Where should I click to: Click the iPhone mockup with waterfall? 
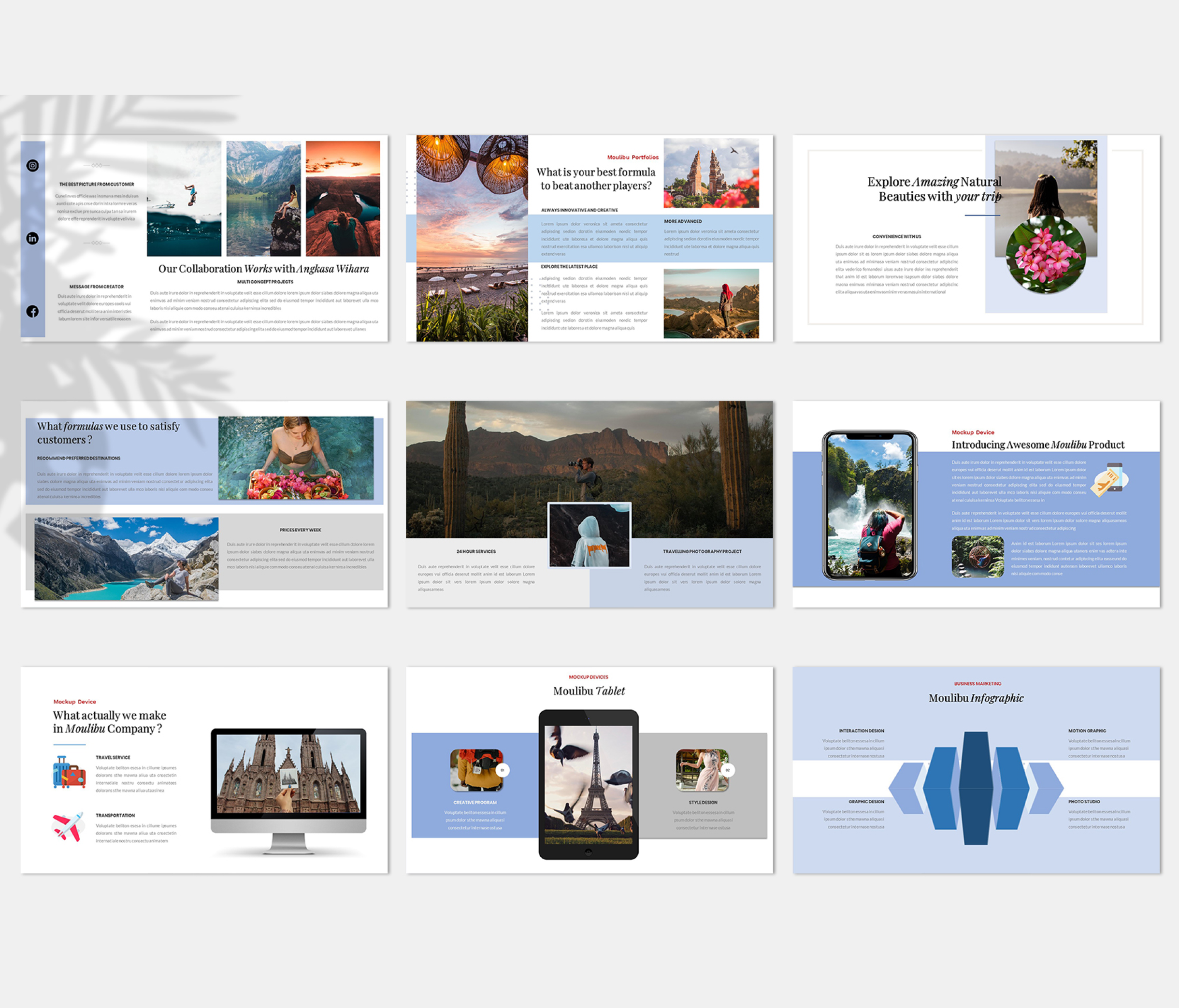(869, 505)
